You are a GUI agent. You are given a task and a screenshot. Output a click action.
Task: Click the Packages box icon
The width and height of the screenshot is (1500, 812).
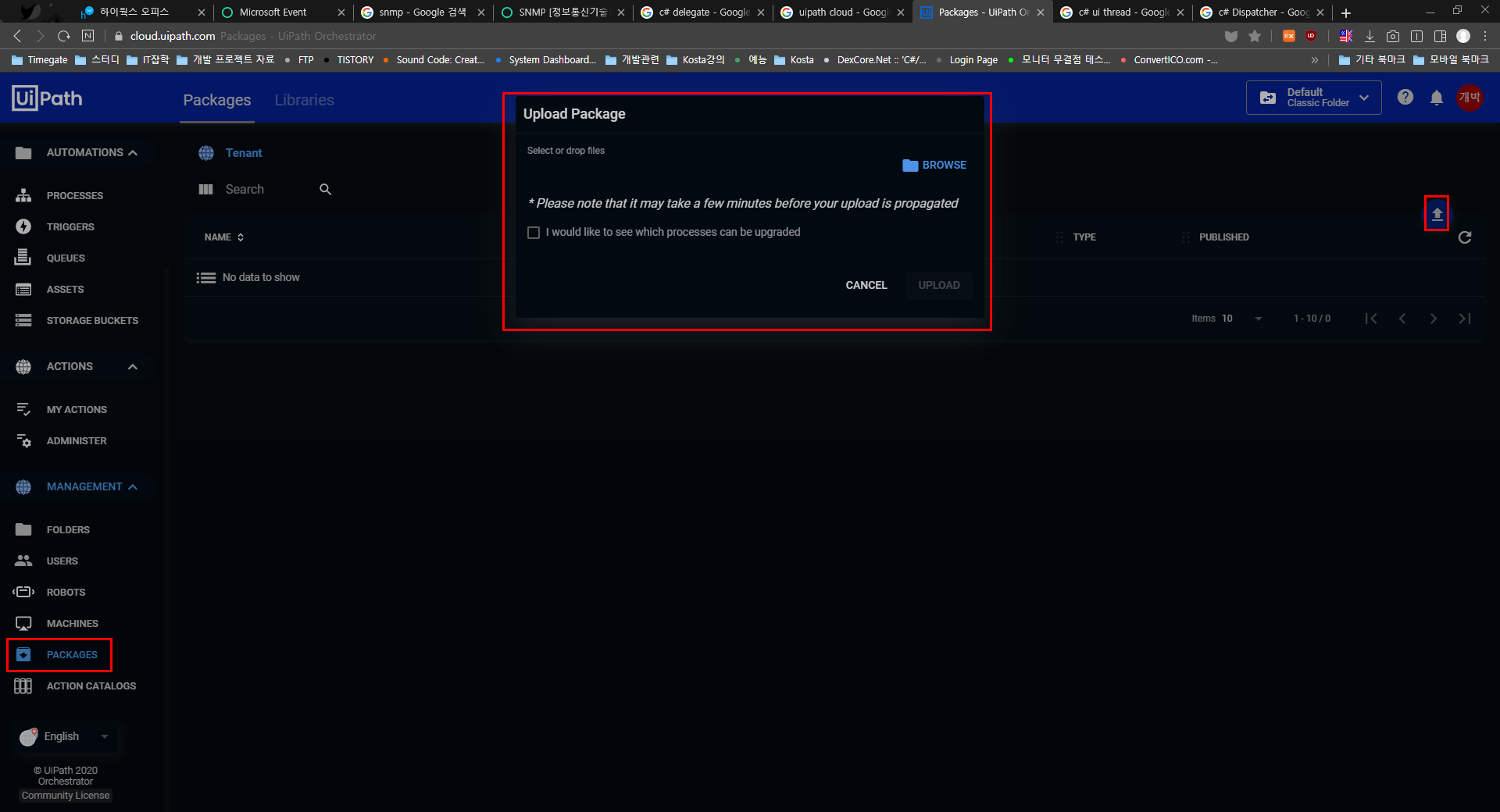coord(23,654)
